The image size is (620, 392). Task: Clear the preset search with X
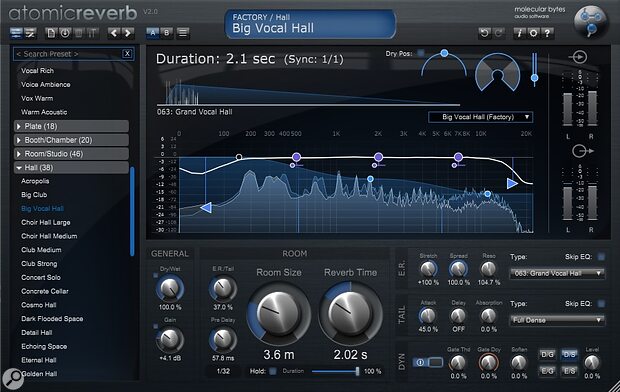[x=127, y=54]
